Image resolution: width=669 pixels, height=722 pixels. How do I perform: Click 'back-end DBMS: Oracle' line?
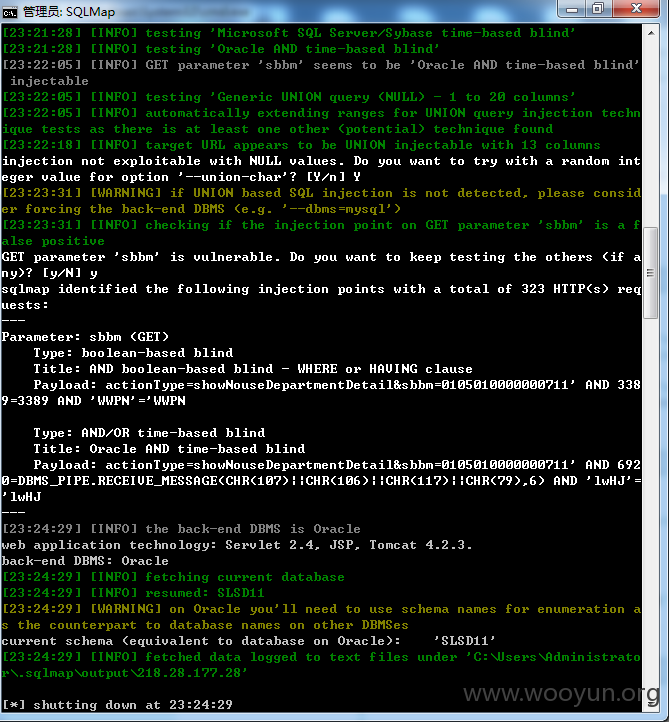(x=85, y=561)
